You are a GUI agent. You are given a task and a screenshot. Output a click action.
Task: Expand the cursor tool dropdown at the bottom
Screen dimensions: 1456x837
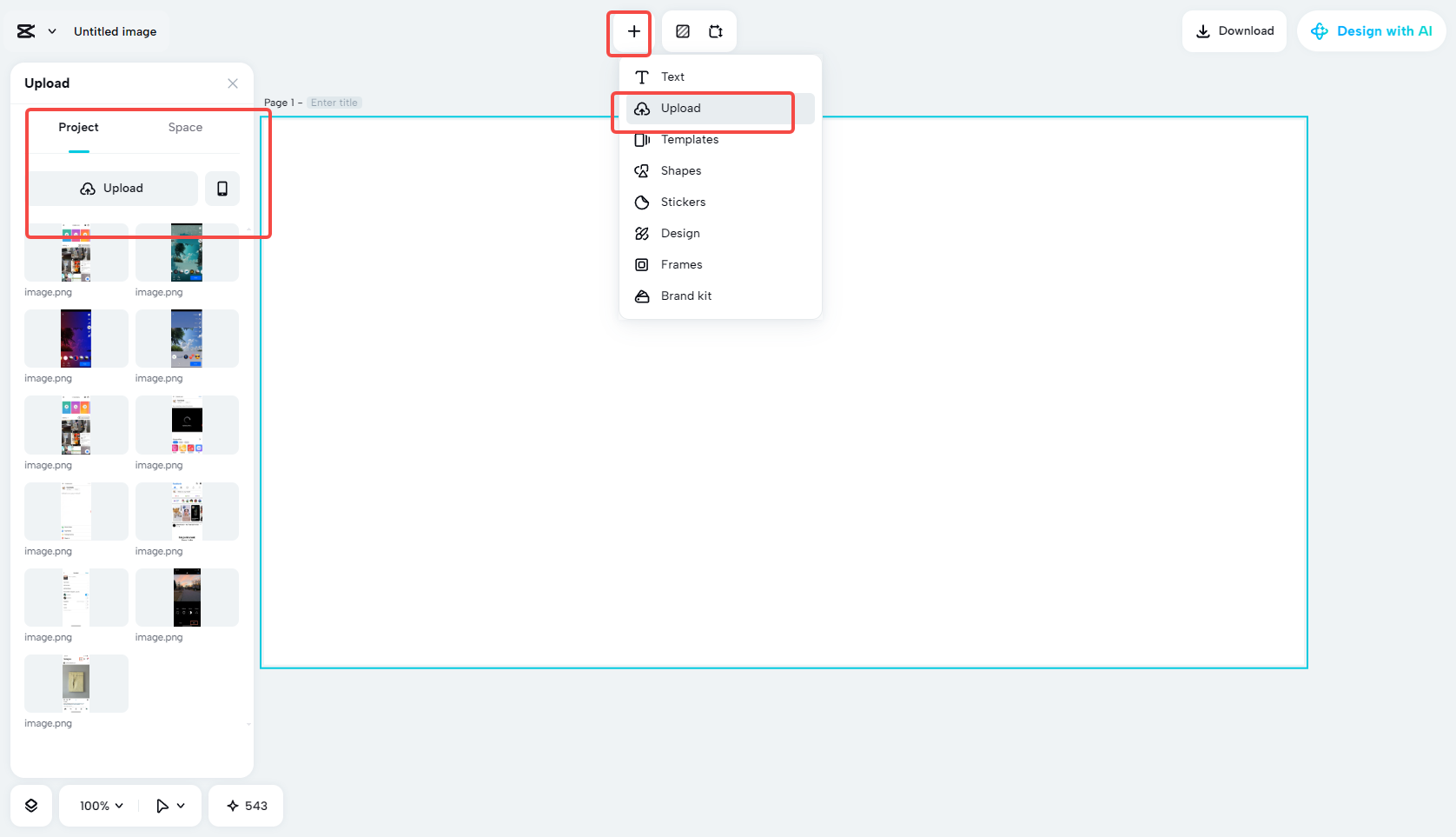(170, 806)
